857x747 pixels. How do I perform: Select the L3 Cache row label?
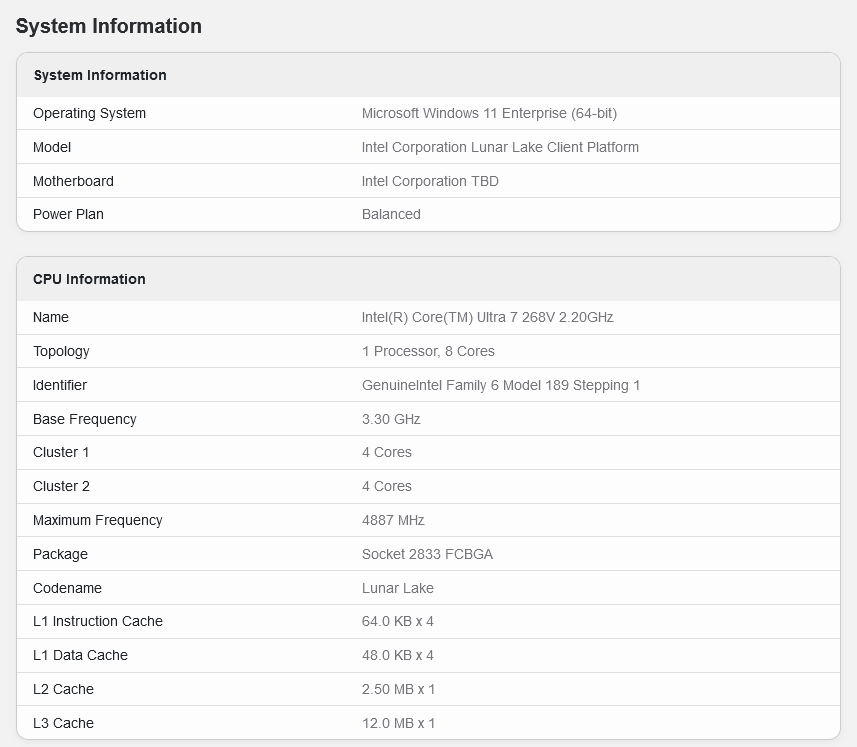click(63, 723)
